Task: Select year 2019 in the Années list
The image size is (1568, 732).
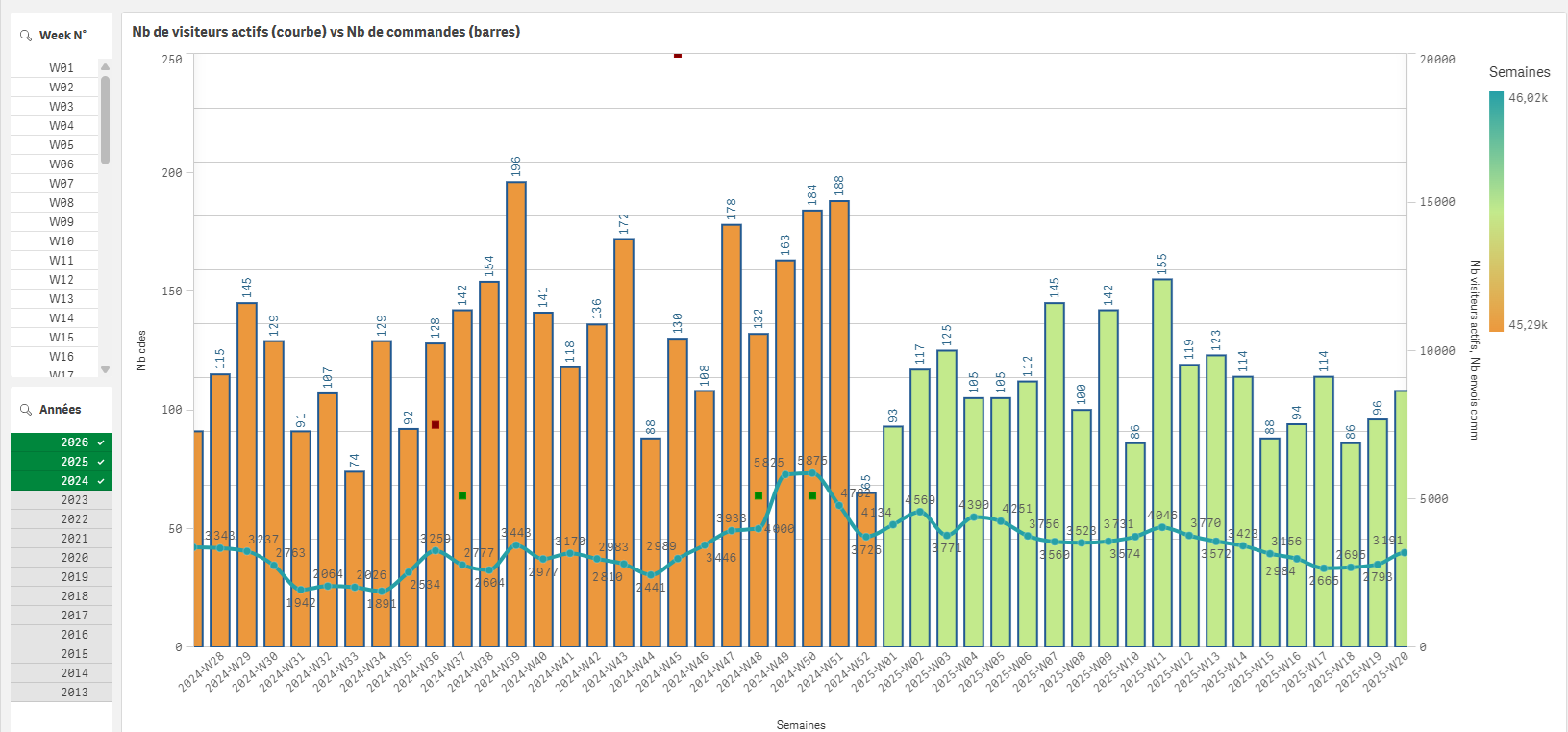Action: (x=62, y=577)
